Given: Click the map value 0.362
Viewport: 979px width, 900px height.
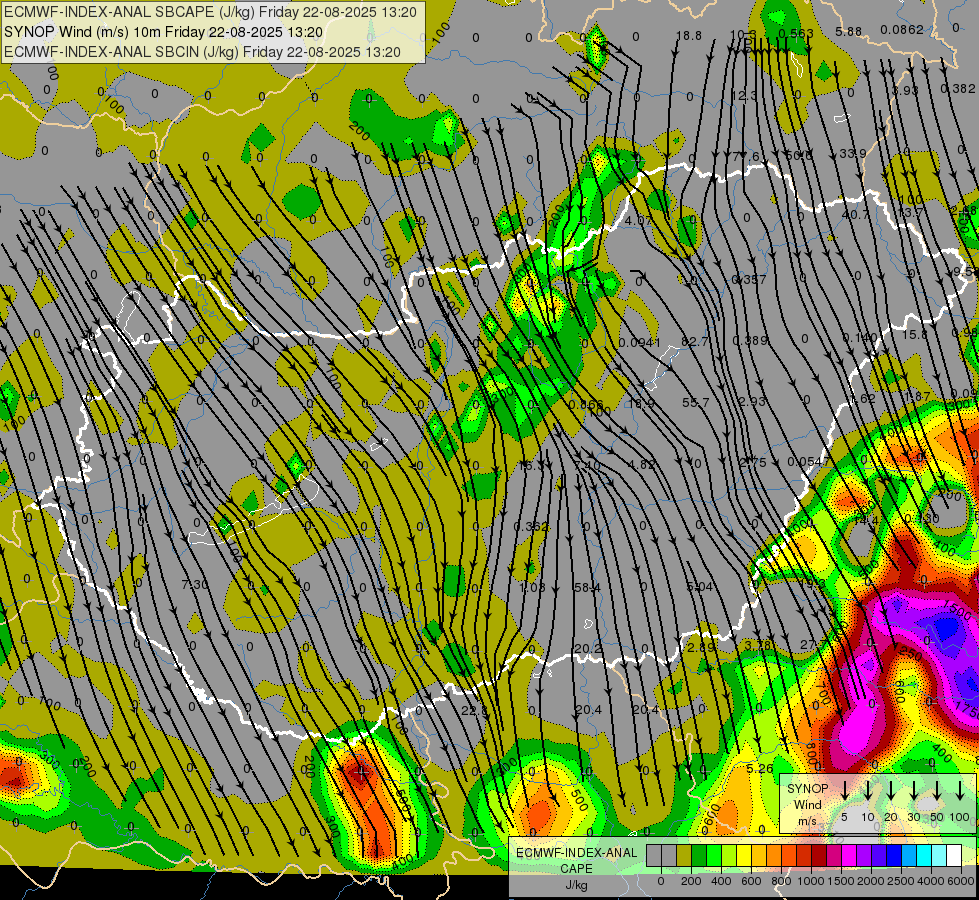Looking at the screenshot, I should pos(531,527).
